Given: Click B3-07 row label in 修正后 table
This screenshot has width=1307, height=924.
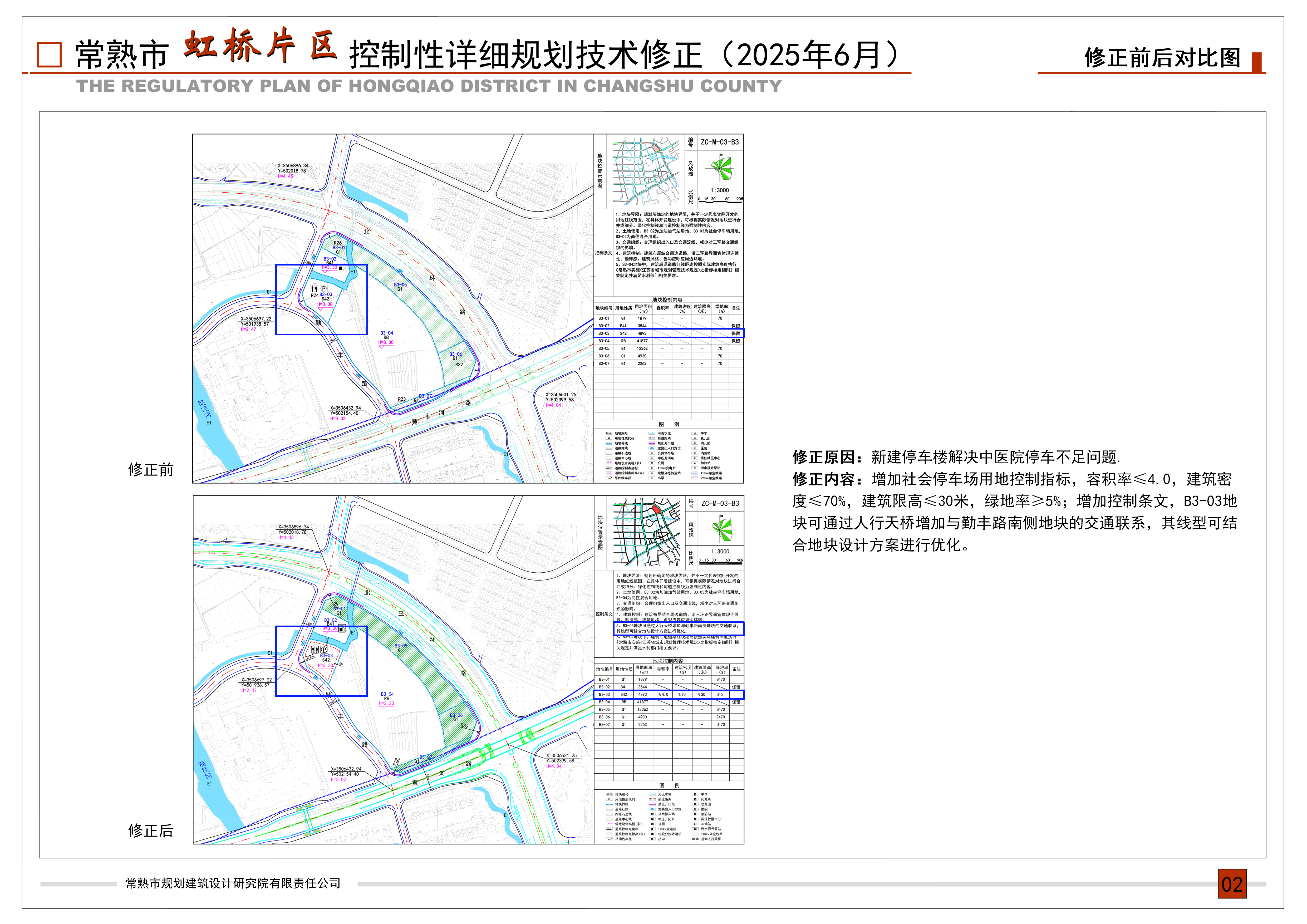Looking at the screenshot, I should pyautogui.click(x=605, y=725).
